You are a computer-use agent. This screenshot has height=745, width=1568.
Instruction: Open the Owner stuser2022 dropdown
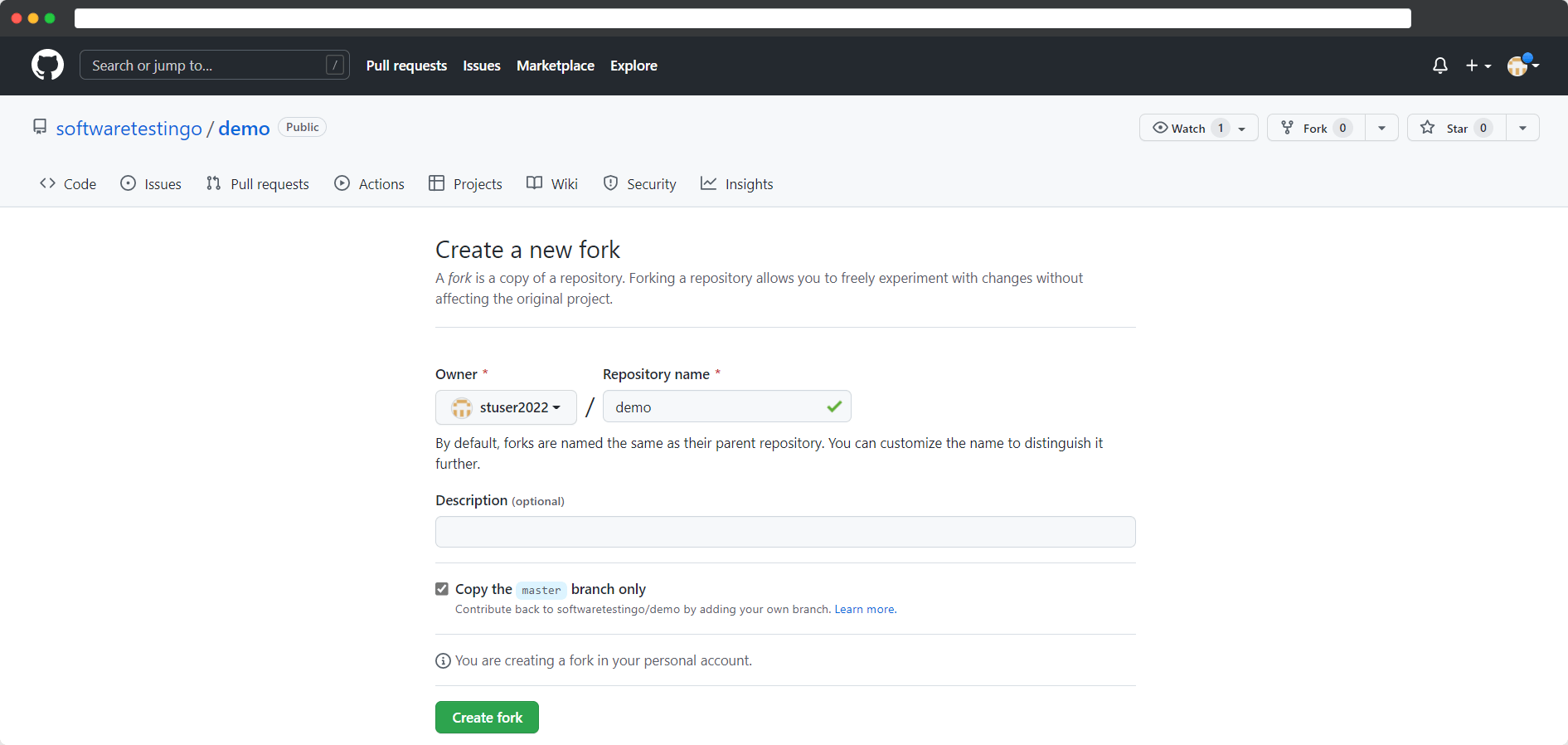[x=506, y=407]
